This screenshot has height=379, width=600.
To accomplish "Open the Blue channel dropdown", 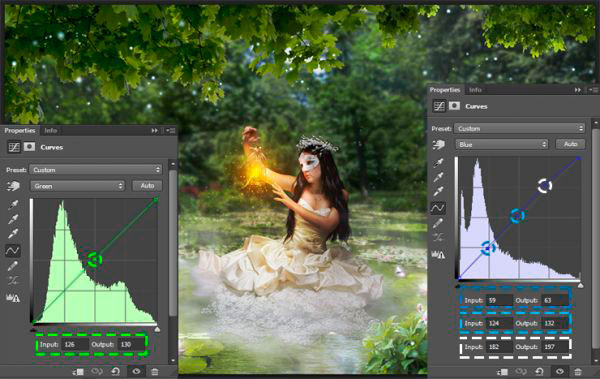I will pos(502,144).
